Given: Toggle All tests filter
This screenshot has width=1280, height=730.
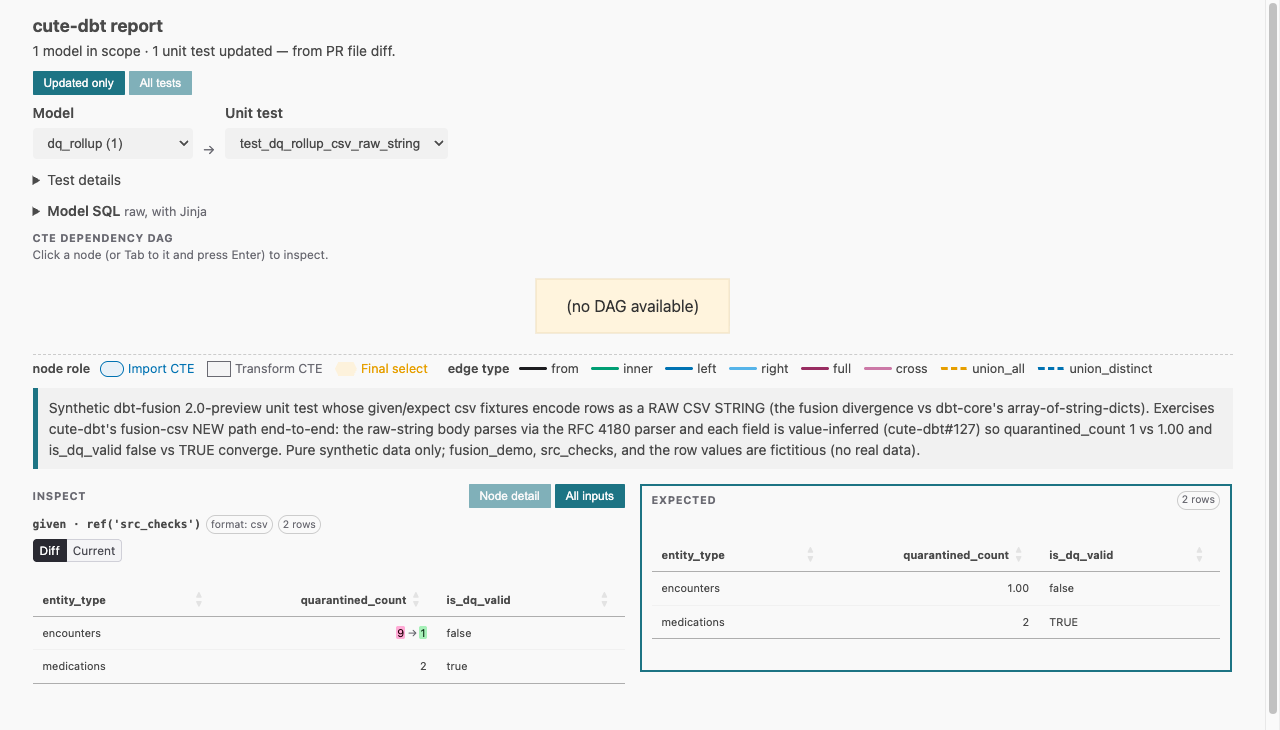Looking at the screenshot, I should [x=160, y=83].
